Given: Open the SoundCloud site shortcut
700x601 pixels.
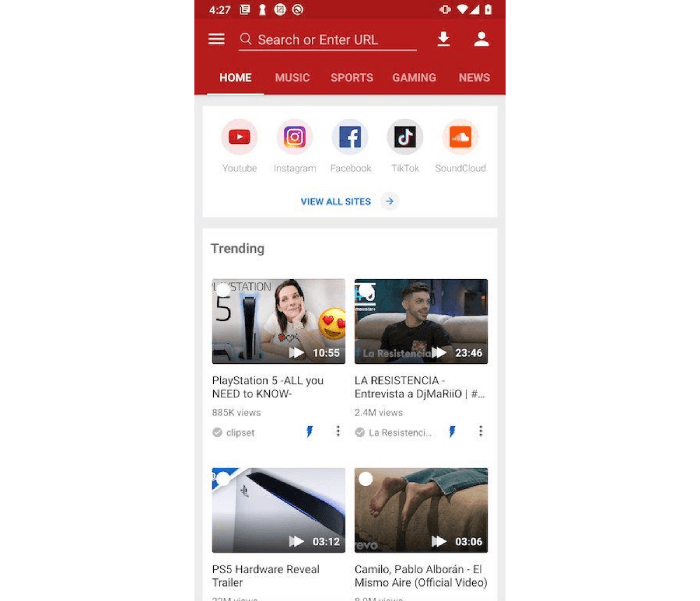Looking at the screenshot, I should coord(460,146).
